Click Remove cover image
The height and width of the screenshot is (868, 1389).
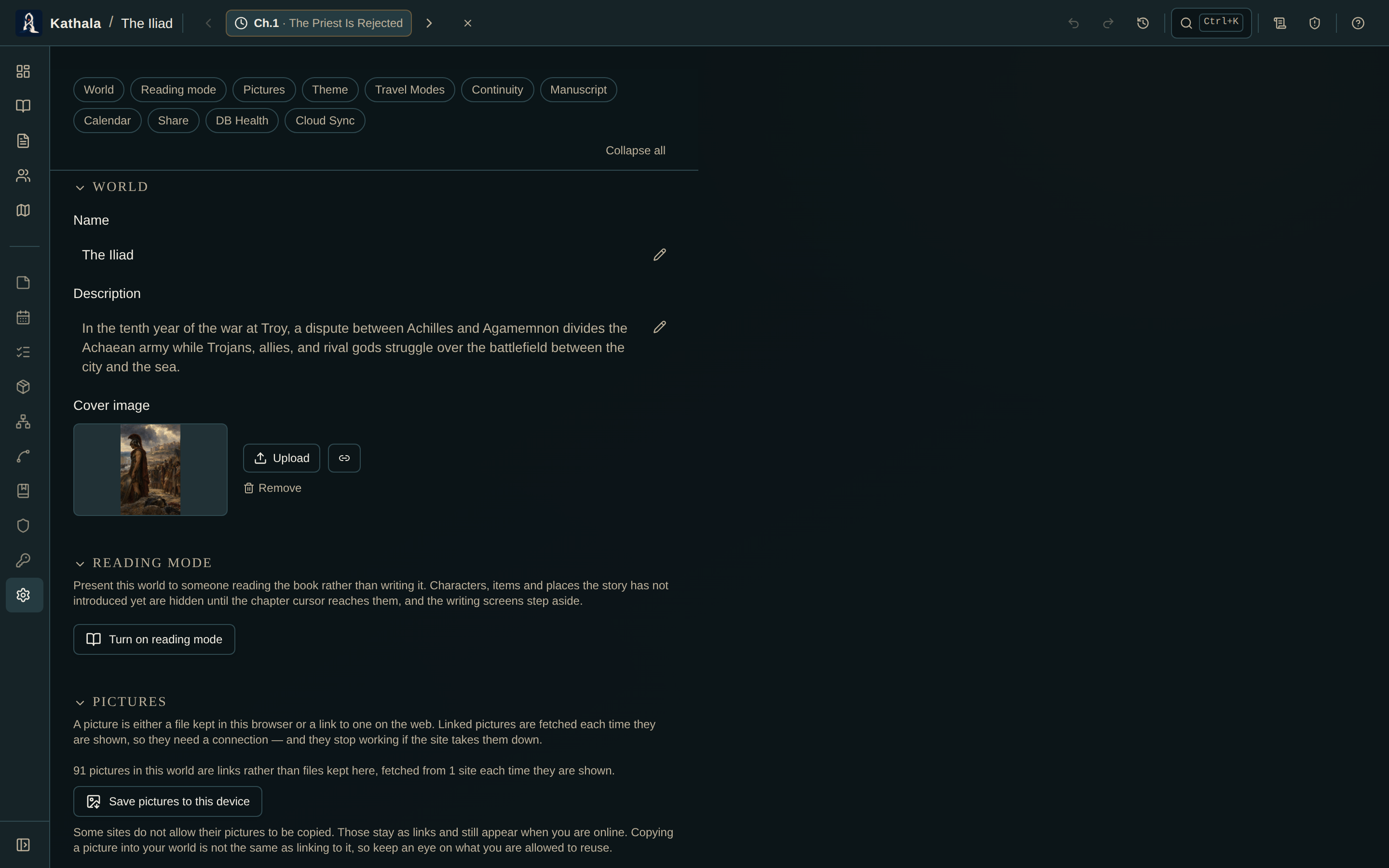pyautogui.click(x=272, y=488)
